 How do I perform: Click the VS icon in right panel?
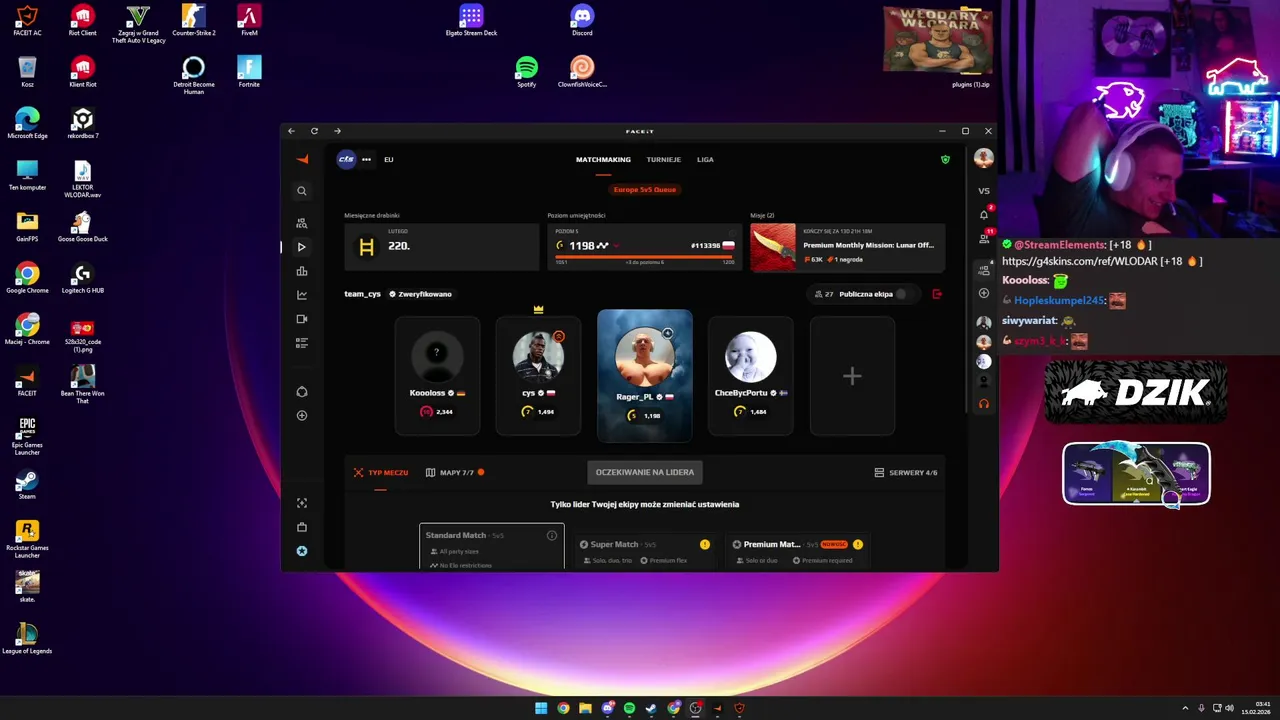pyautogui.click(x=984, y=191)
